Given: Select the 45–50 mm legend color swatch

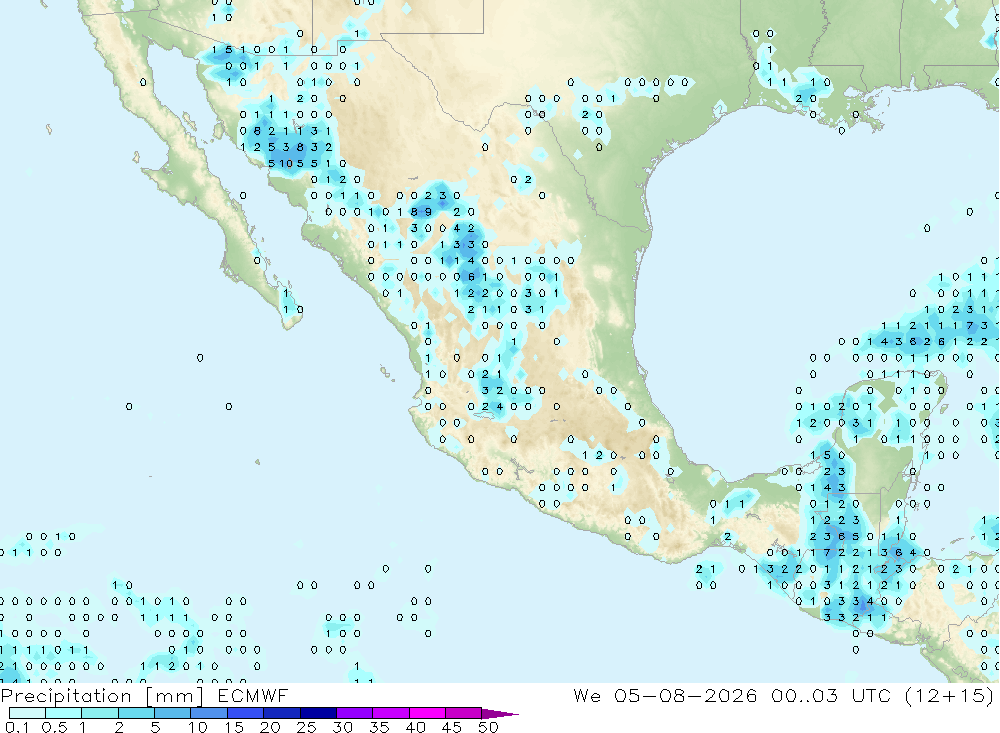Looking at the screenshot, I should point(464,713).
